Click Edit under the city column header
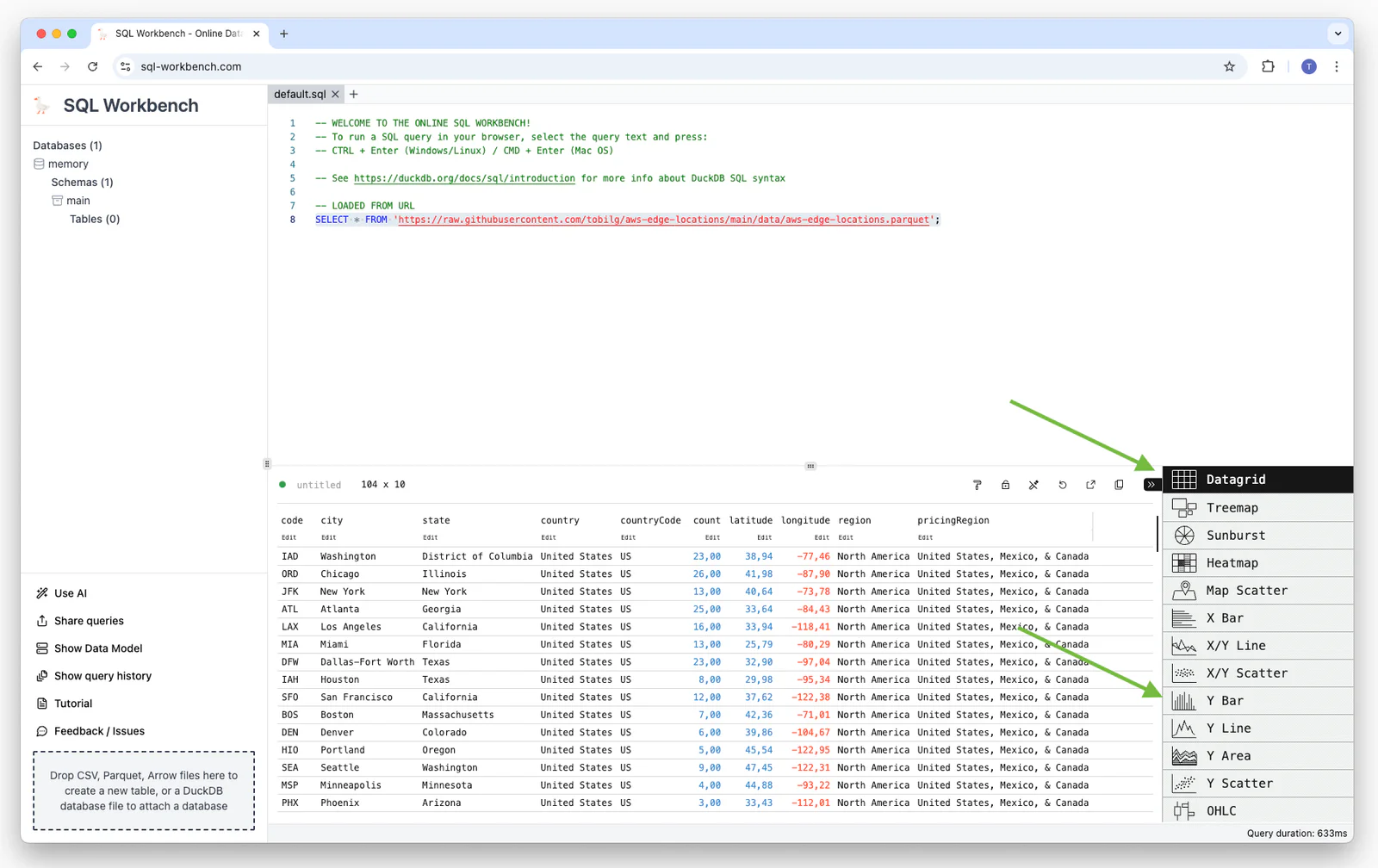The height and width of the screenshot is (868, 1378). coord(328,537)
